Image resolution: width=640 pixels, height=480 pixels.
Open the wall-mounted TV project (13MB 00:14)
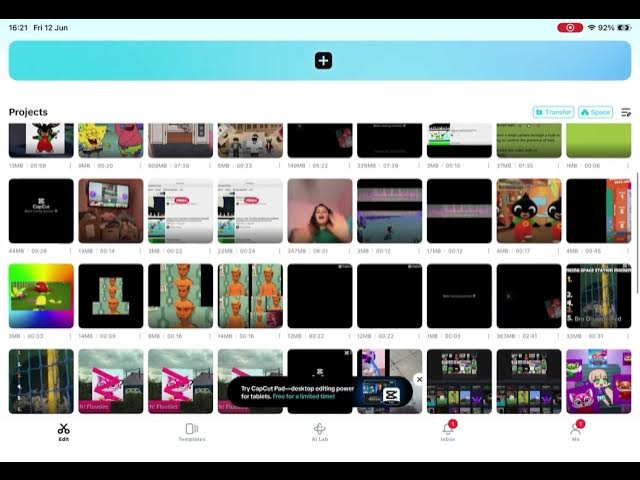click(111, 211)
